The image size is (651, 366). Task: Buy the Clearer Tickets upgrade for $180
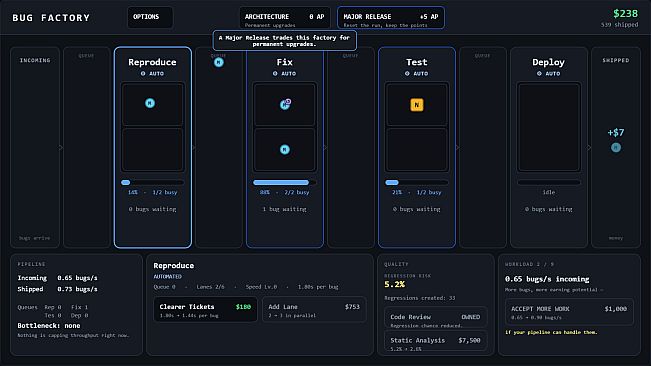(x=205, y=310)
